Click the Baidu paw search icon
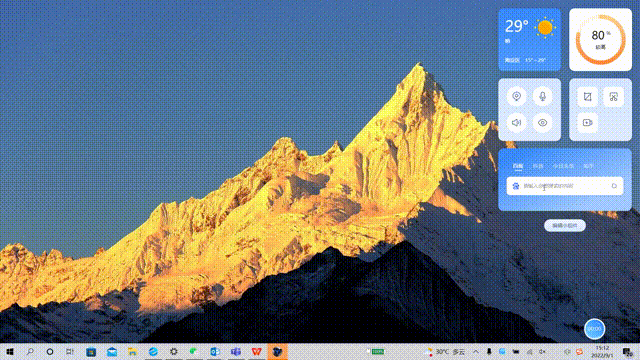Image resolution: width=640 pixels, height=360 pixels. pos(516,186)
